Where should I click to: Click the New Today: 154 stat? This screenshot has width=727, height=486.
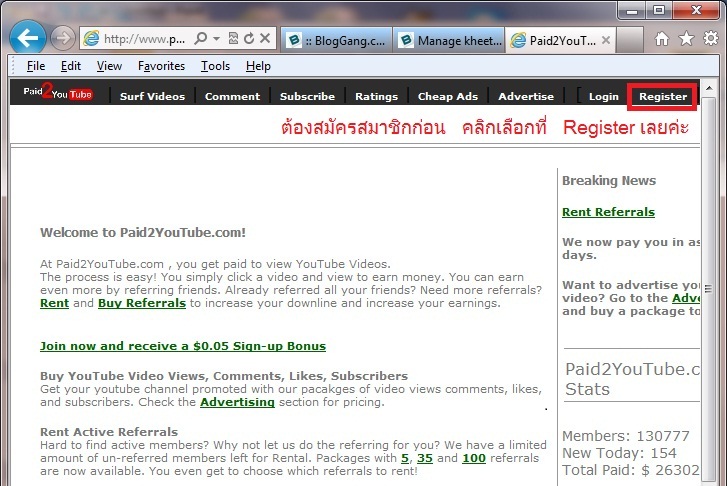click(619, 453)
